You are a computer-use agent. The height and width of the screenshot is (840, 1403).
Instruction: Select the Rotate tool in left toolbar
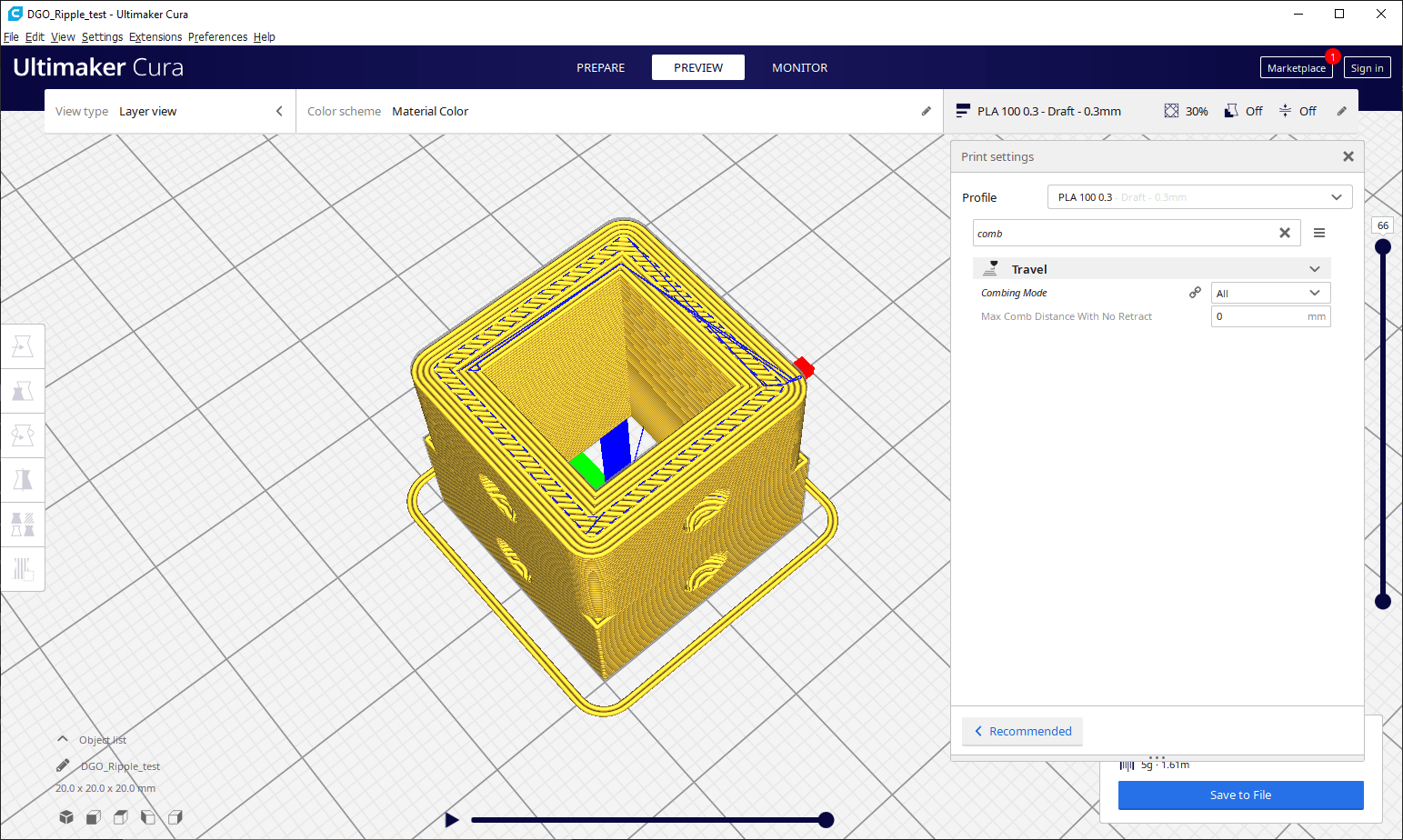point(23,435)
